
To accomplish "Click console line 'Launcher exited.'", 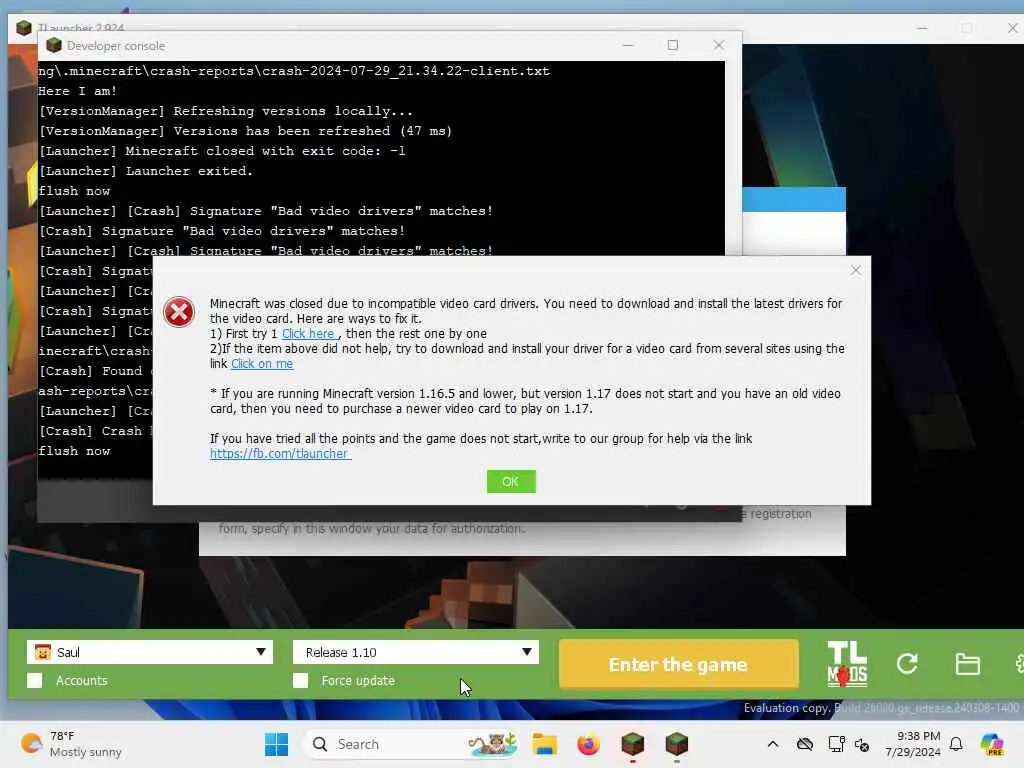I will (145, 170).
